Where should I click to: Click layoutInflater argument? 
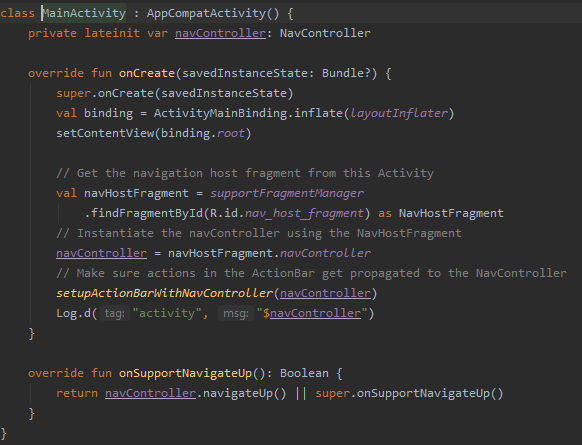pyautogui.click(x=399, y=113)
